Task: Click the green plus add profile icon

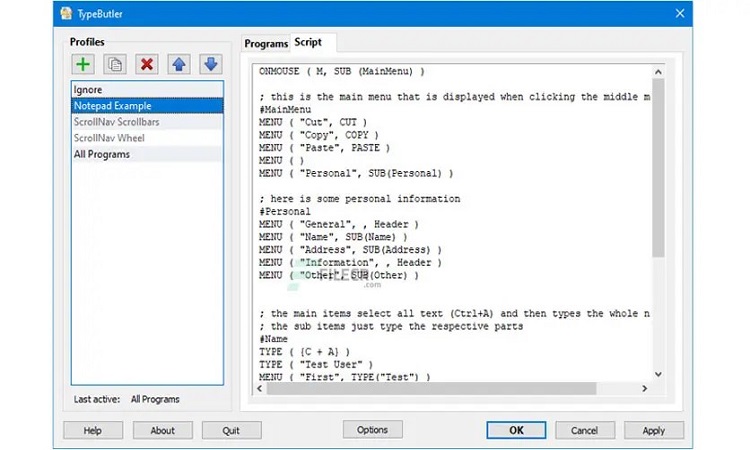Action: pos(82,64)
